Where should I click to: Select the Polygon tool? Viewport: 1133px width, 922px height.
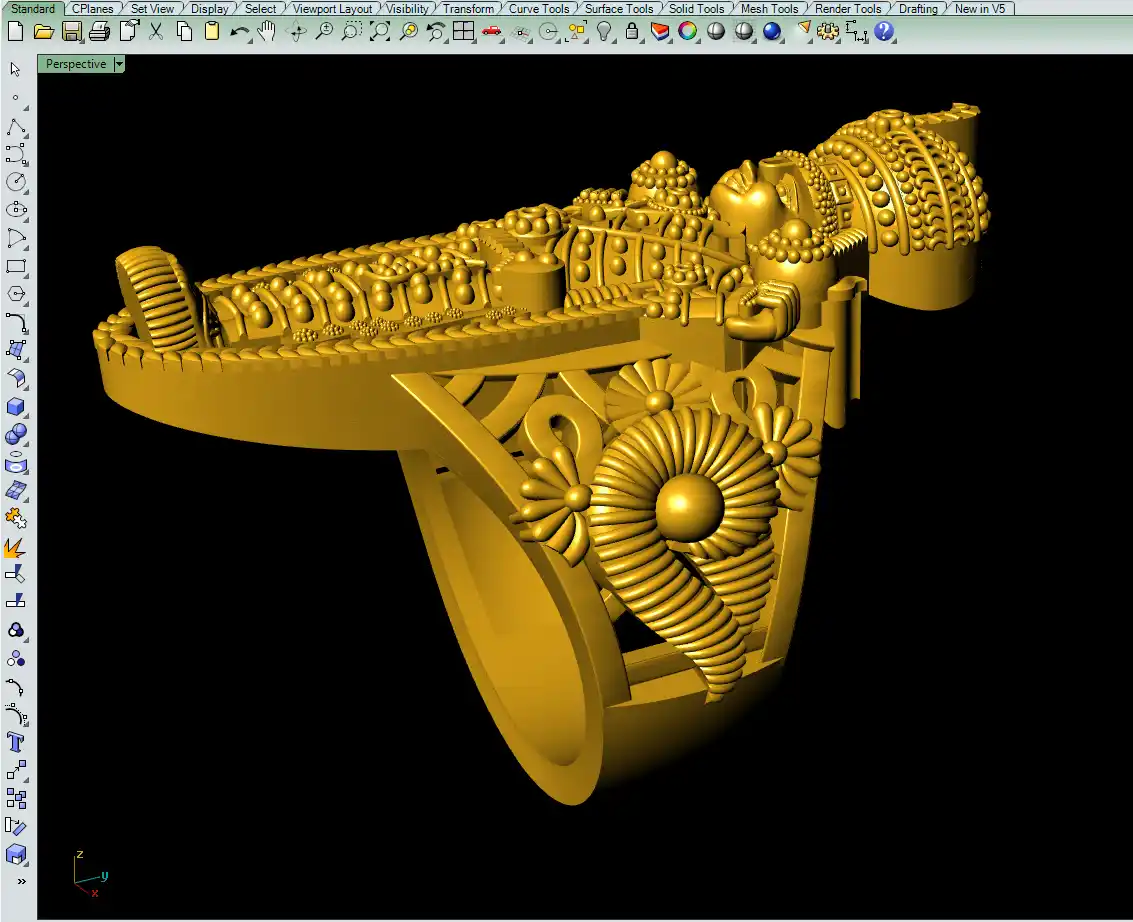pyautogui.click(x=16, y=294)
